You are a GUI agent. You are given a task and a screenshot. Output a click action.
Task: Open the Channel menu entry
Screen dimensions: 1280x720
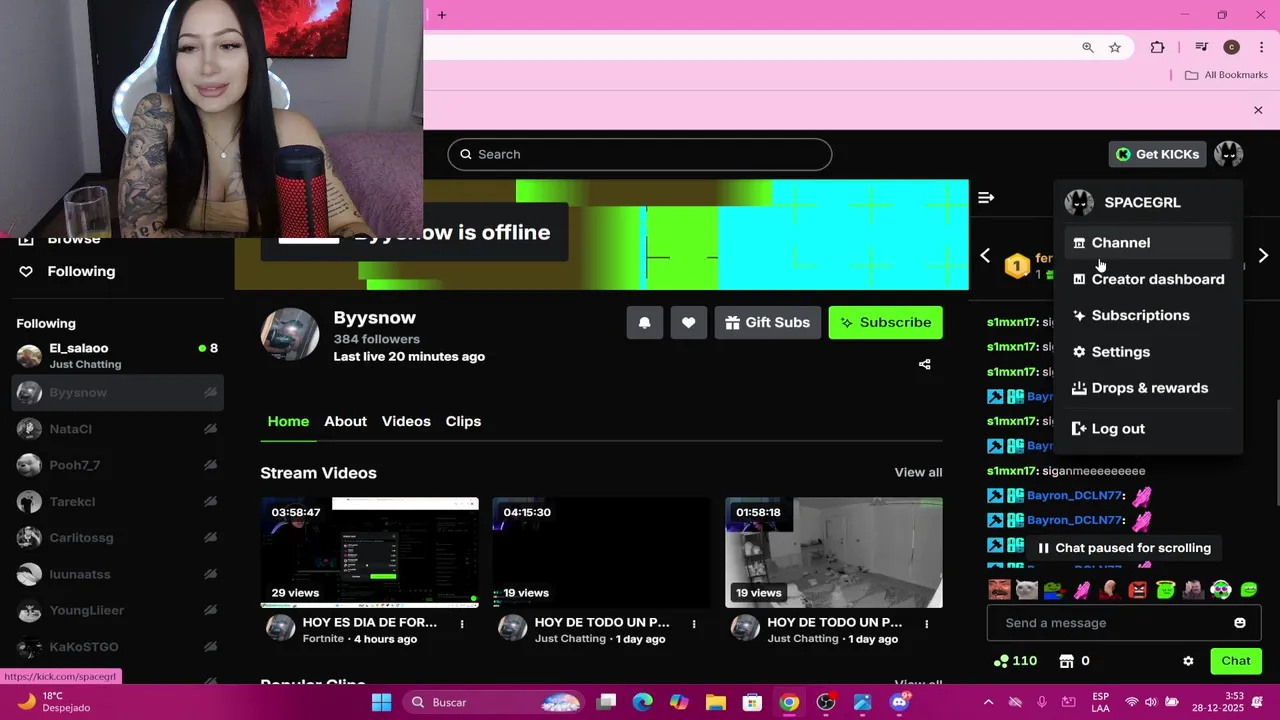coord(1148,243)
